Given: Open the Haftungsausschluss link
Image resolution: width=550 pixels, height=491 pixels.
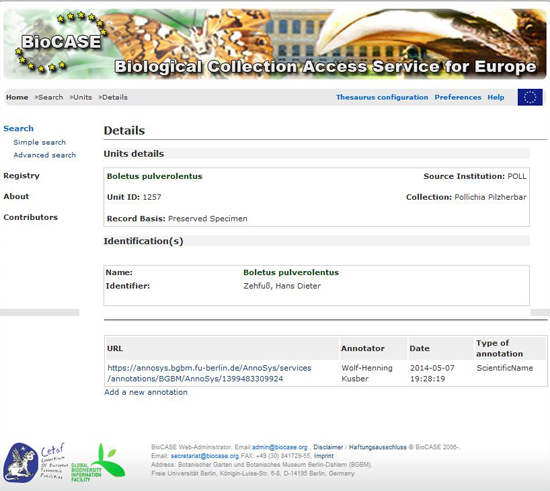Looking at the screenshot, I should 378,447.
